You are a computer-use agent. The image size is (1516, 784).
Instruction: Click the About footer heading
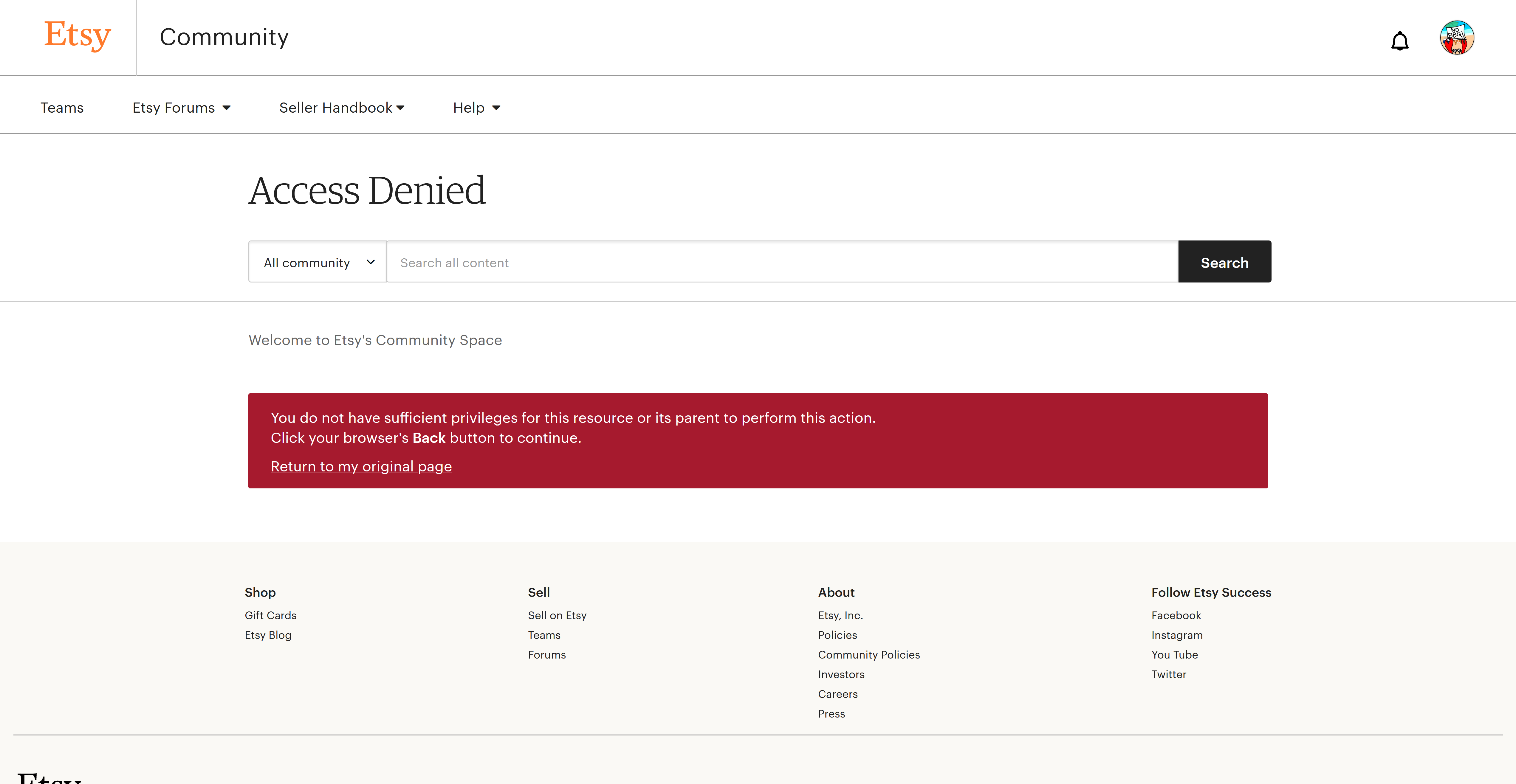836,592
